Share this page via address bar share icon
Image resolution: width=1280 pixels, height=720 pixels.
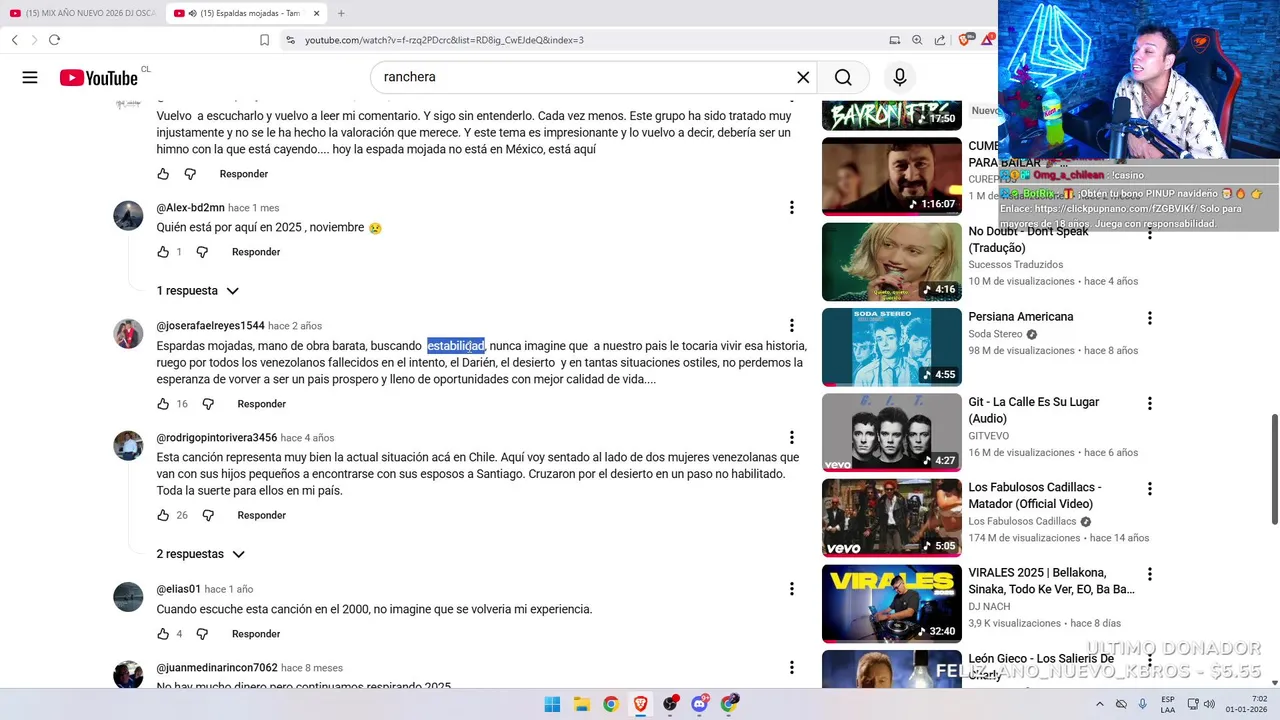coord(940,40)
